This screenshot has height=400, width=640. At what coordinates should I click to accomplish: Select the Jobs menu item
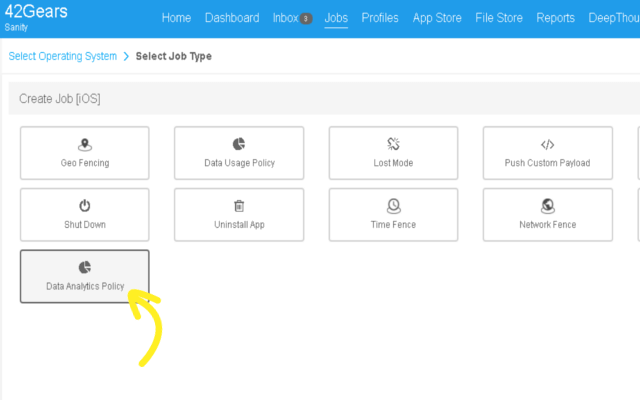336,18
